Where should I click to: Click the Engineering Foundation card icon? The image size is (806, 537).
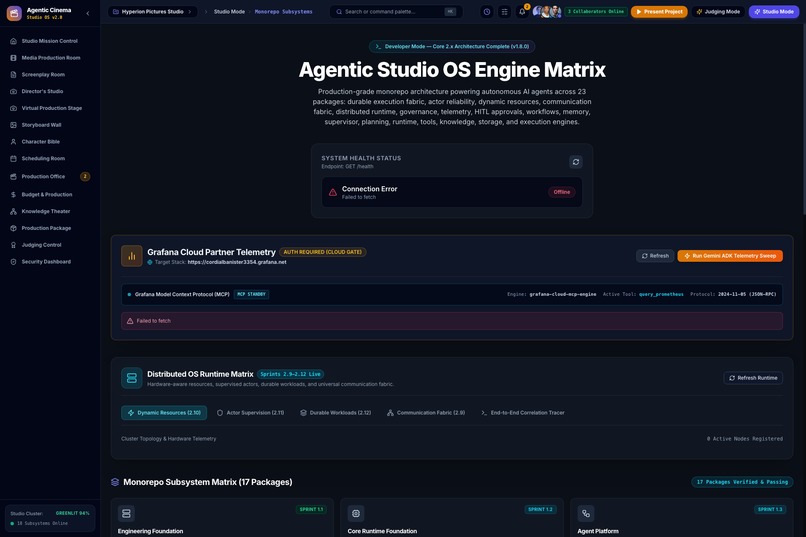126,513
